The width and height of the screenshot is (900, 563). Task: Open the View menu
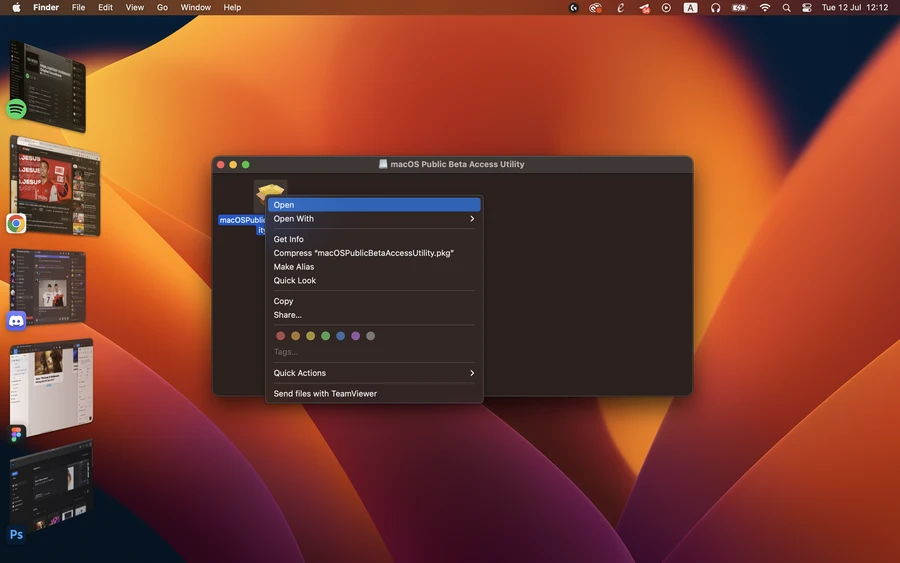pos(135,7)
